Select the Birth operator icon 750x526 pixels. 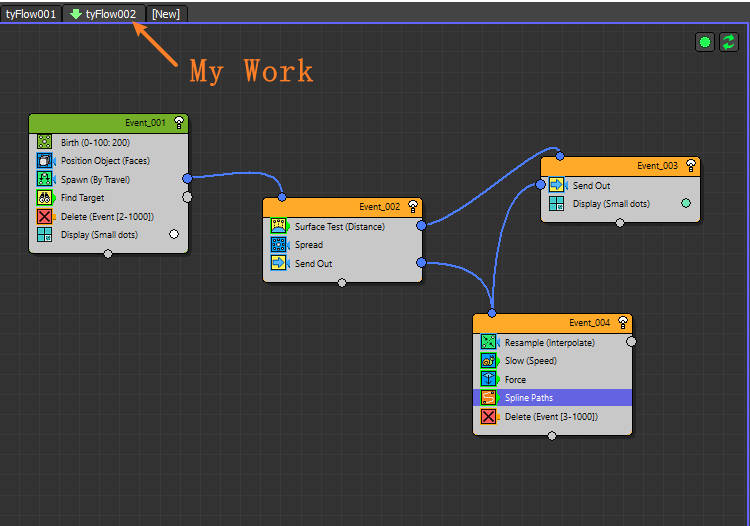(x=44, y=142)
